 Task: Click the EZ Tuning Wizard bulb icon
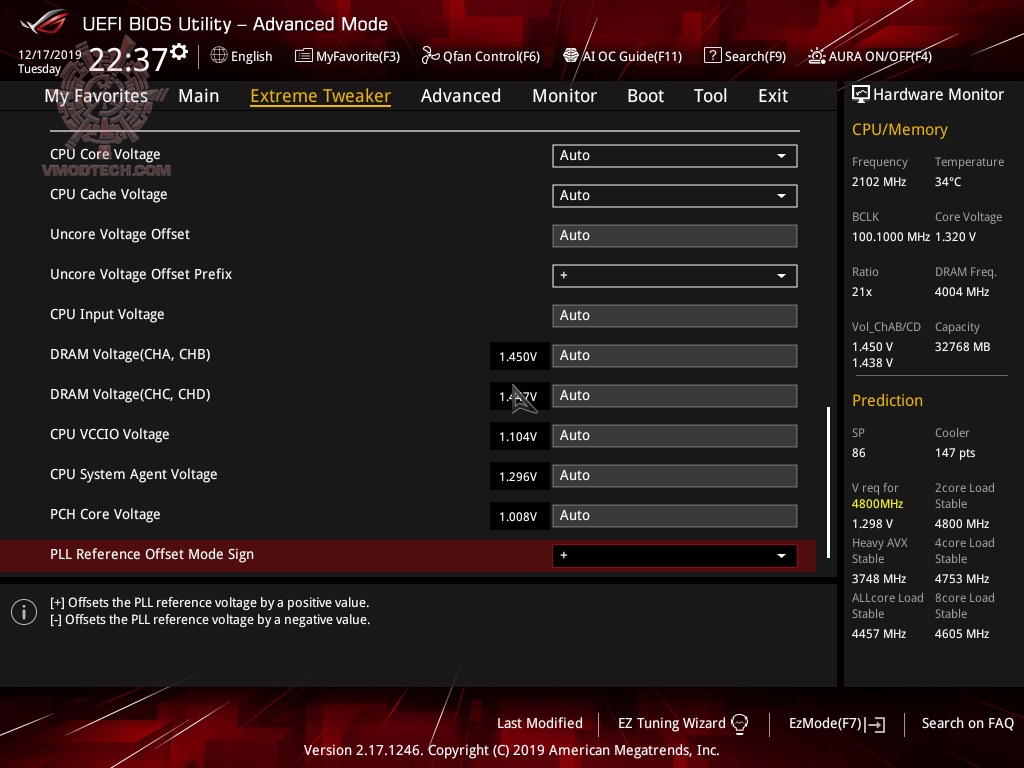[x=739, y=724]
